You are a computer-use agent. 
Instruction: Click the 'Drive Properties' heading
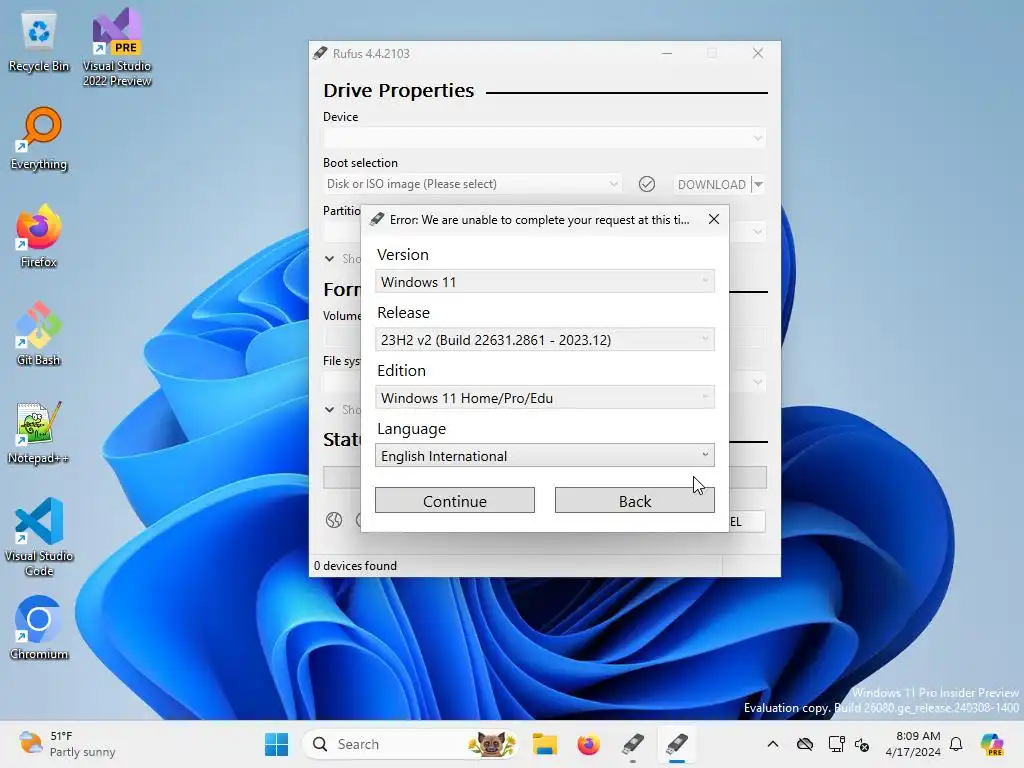(x=398, y=90)
